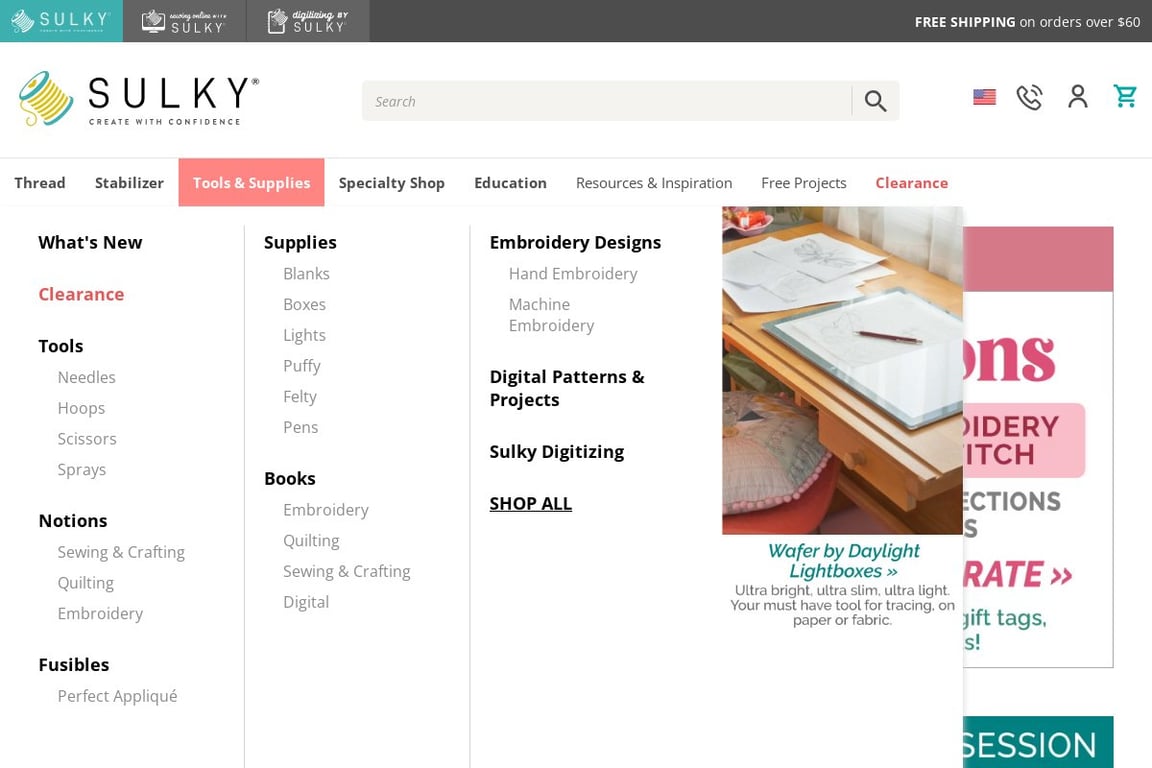1152x768 pixels.
Task: Select Lights under Supplies
Action: point(304,335)
